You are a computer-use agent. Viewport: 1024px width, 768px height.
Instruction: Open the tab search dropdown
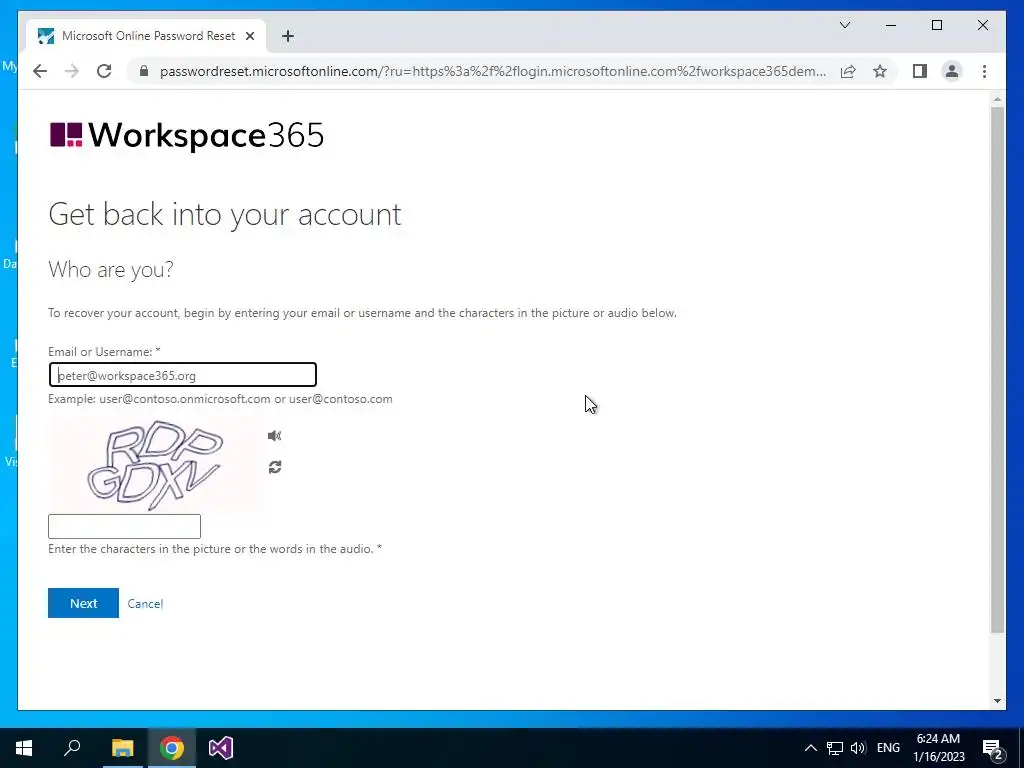pyautogui.click(x=844, y=25)
